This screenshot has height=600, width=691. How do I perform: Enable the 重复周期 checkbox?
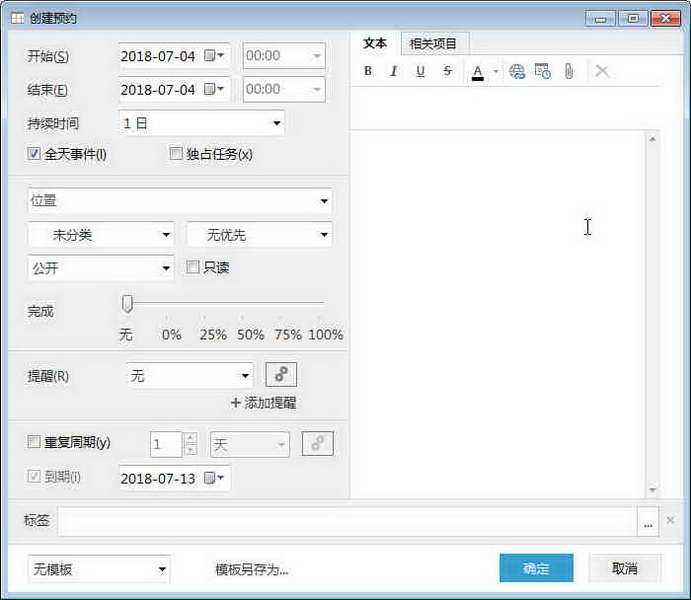coord(35,442)
